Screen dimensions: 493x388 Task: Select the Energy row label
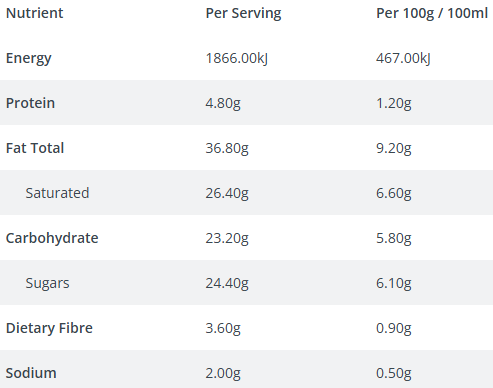(29, 59)
